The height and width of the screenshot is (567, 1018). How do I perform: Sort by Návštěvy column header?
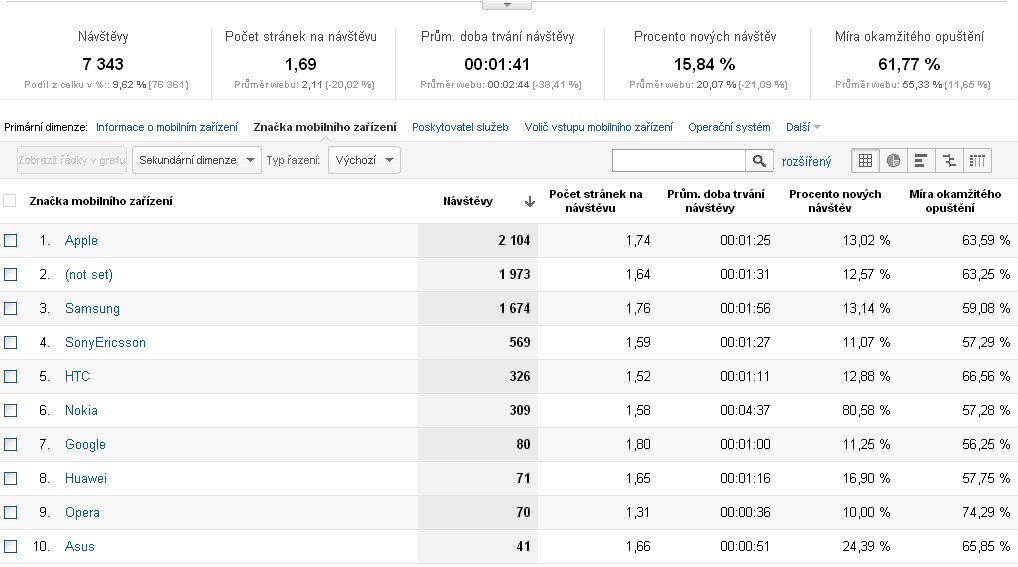click(x=467, y=201)
